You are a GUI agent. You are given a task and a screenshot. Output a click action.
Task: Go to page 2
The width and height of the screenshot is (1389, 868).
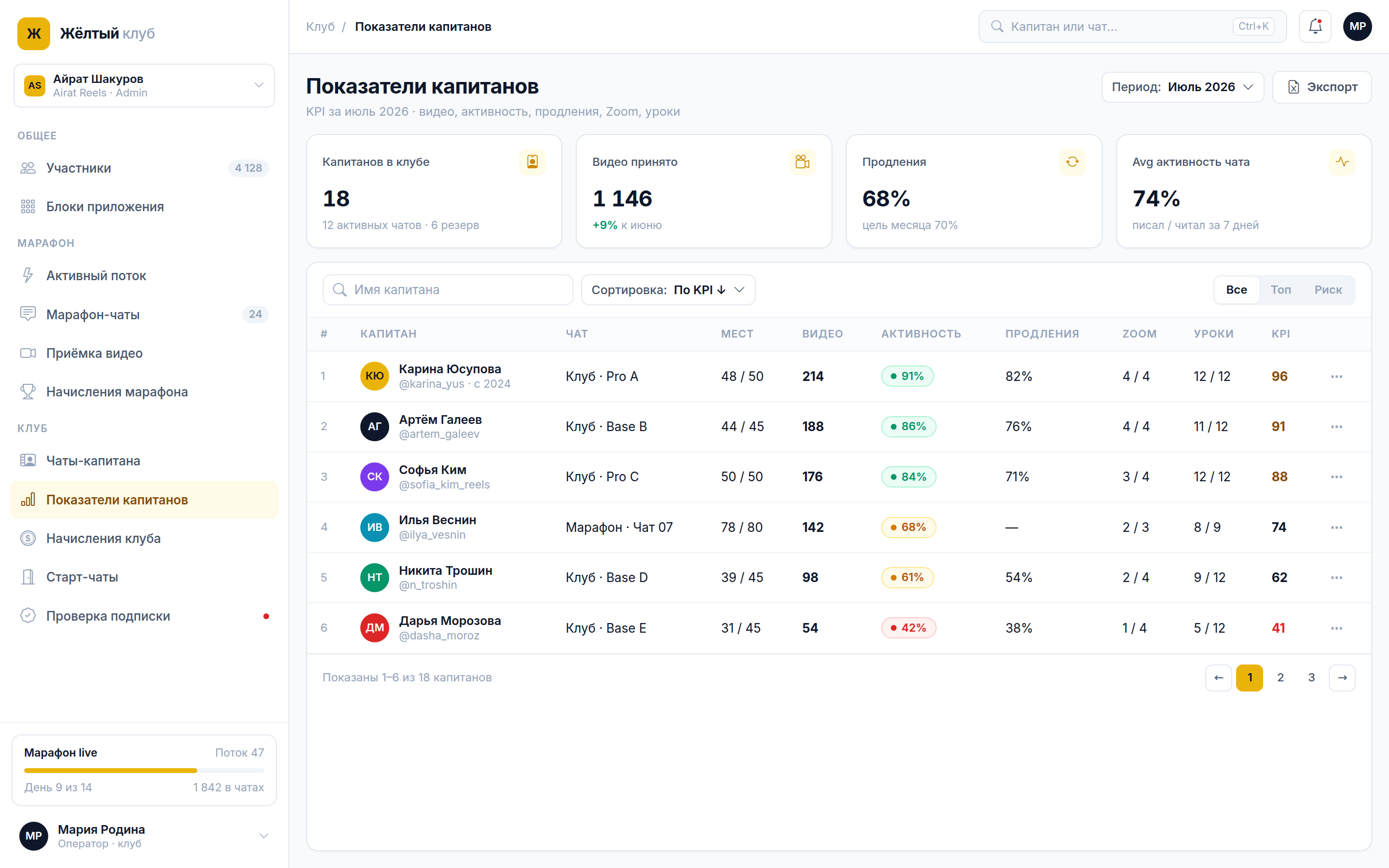1280,678
